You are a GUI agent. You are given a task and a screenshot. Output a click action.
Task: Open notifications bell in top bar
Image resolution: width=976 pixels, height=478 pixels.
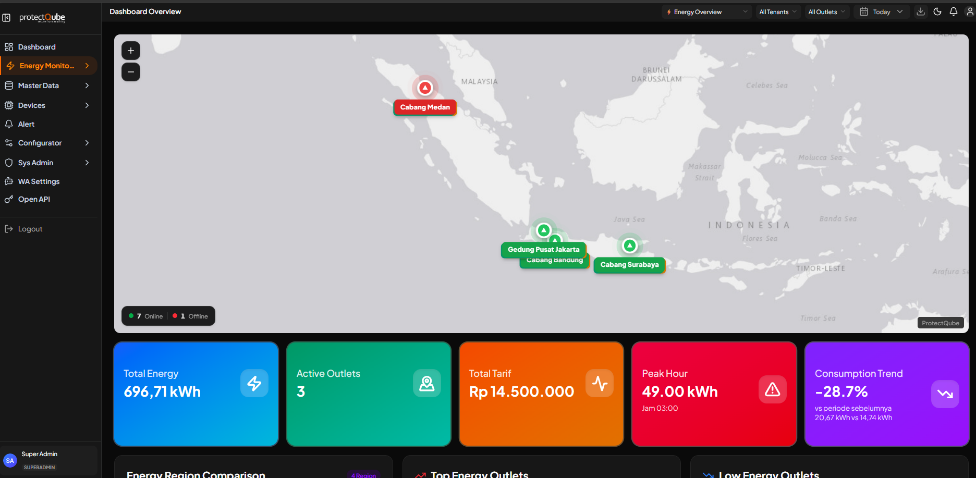954,11
